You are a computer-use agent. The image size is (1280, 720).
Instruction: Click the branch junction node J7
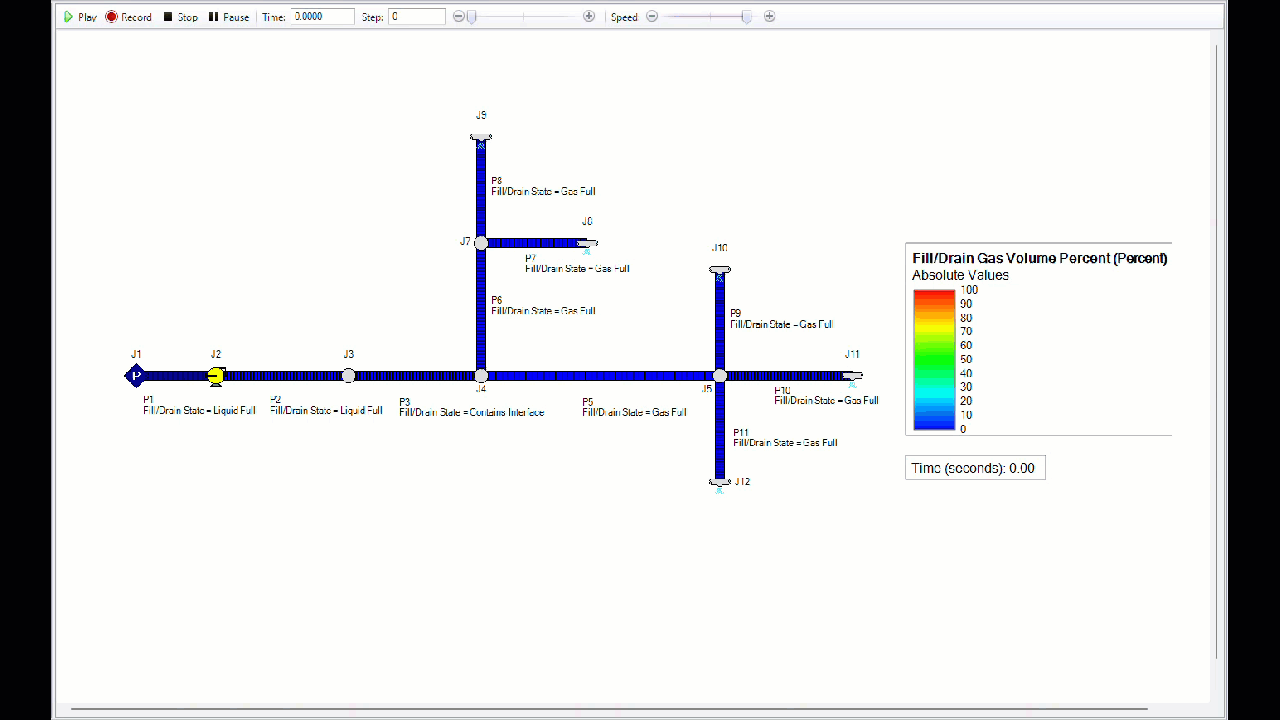tap(481, 242)
